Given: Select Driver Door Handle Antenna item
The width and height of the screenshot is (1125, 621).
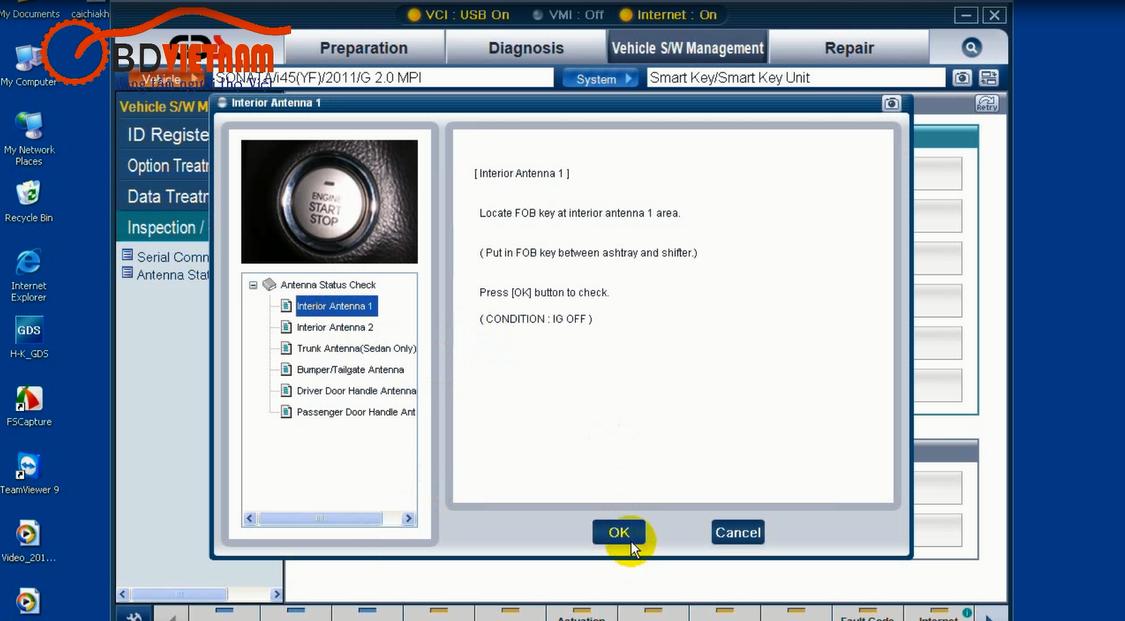Looking at the screenshot, I should point(356,391).
